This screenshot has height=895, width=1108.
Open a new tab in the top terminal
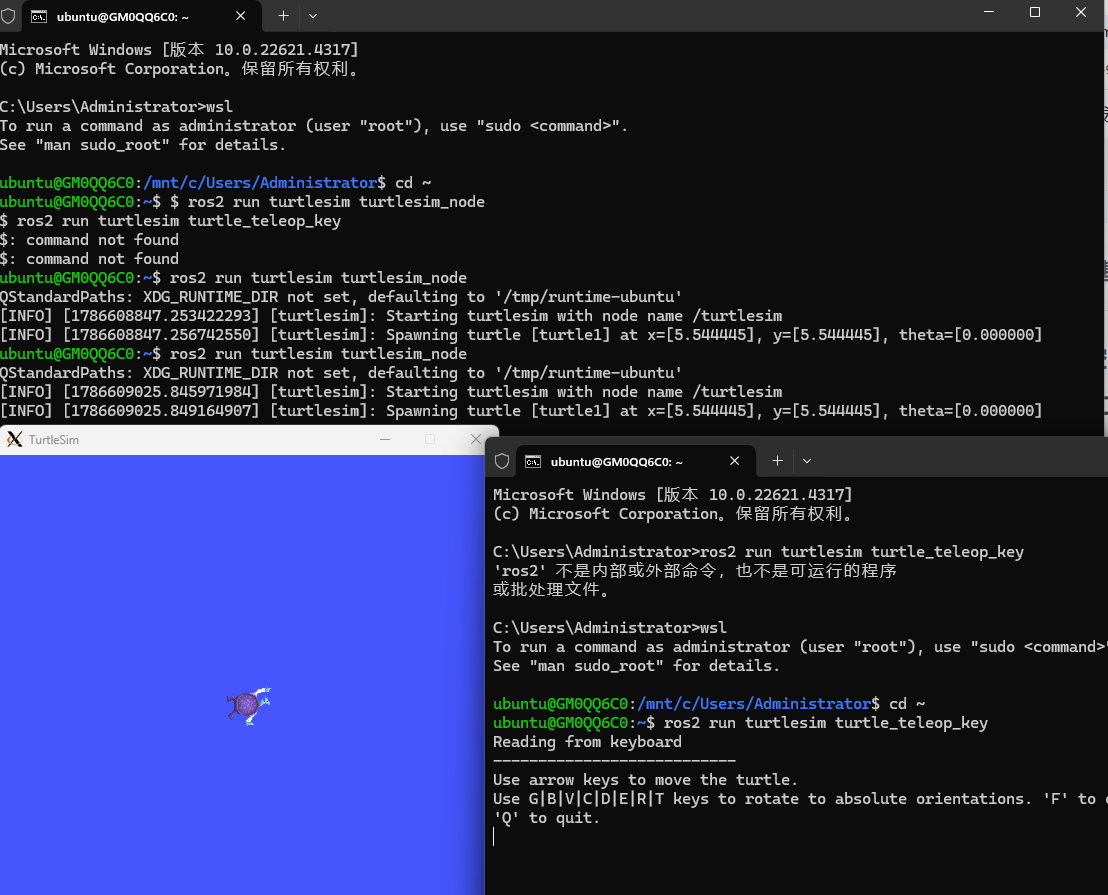point(283,16)
